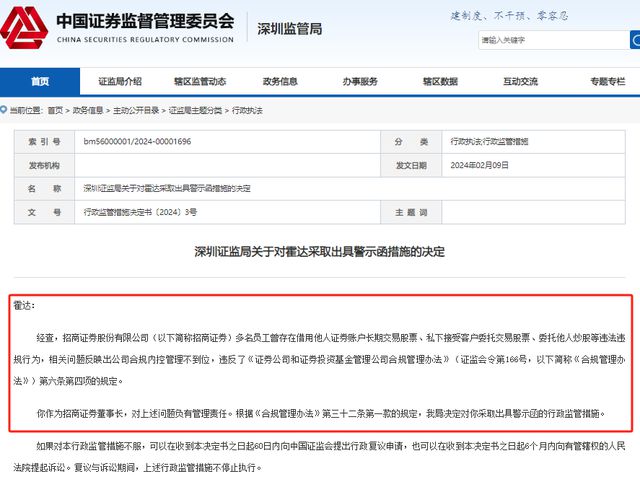
Task: Click the 主题词 label cell
Action: coord(411,212)
